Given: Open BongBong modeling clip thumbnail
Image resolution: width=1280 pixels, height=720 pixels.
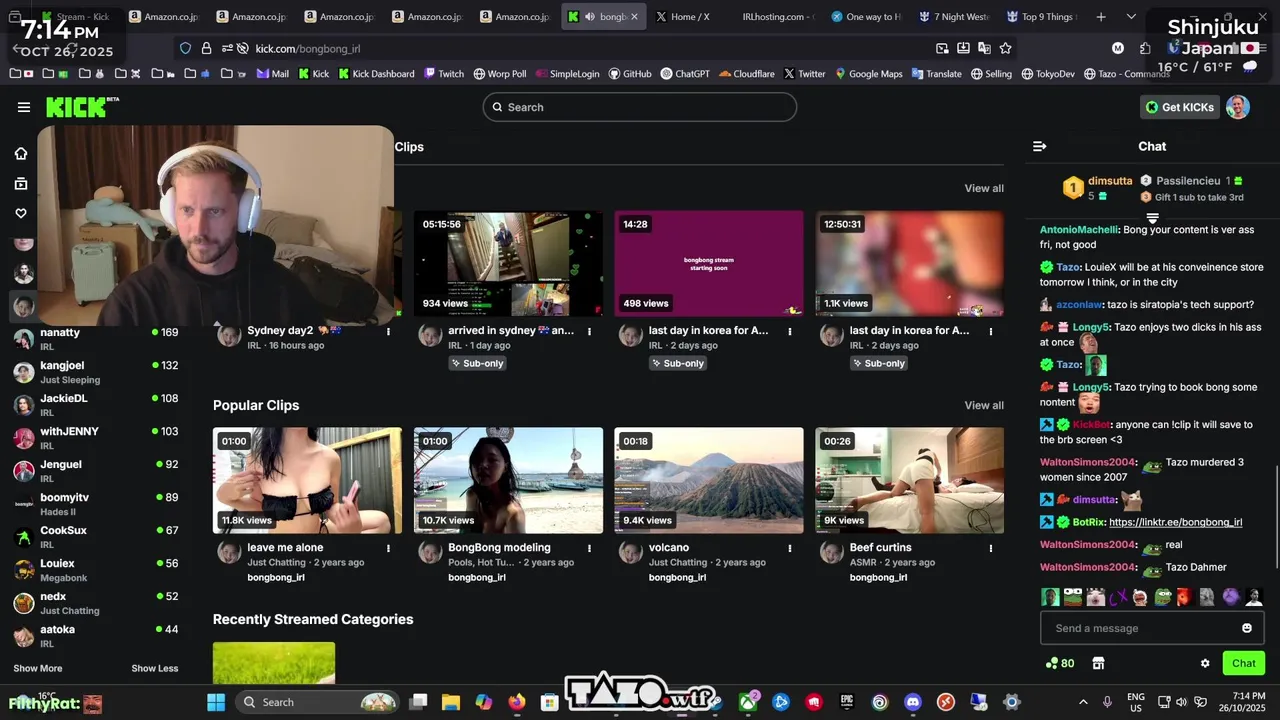Looking at the screenshot, I should tap(508, 481).
